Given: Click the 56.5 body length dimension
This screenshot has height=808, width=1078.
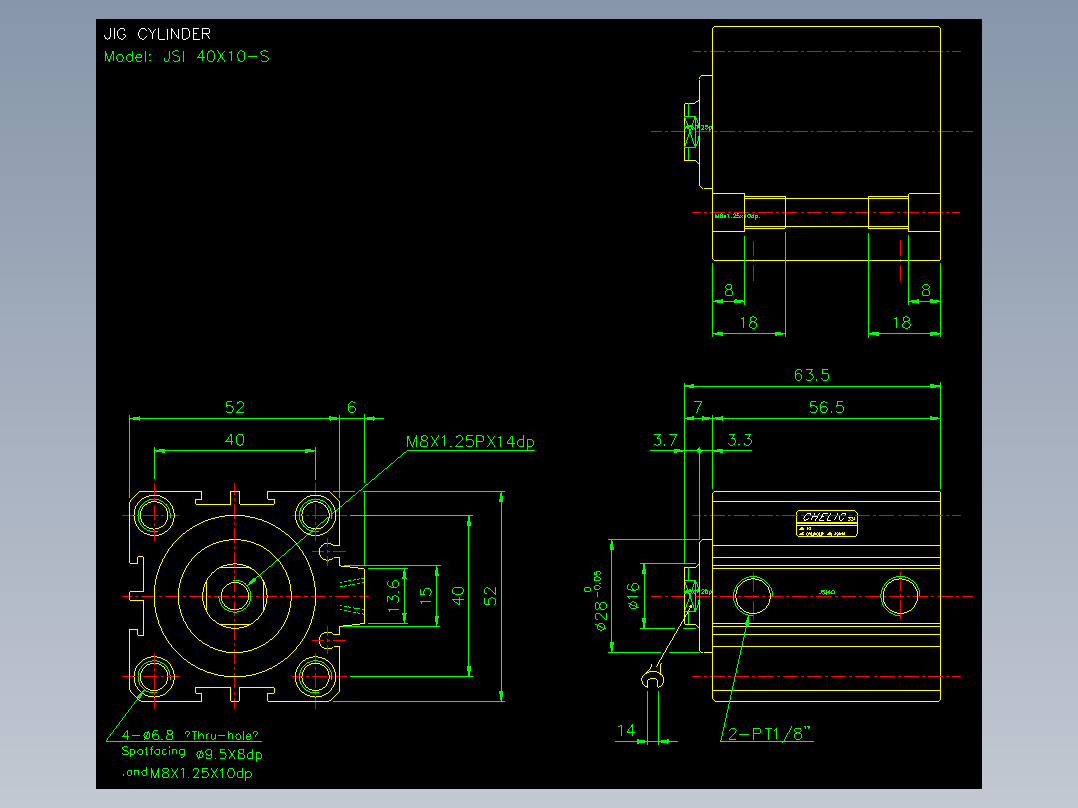Looking at the screenshot, I should click(826, 407).
